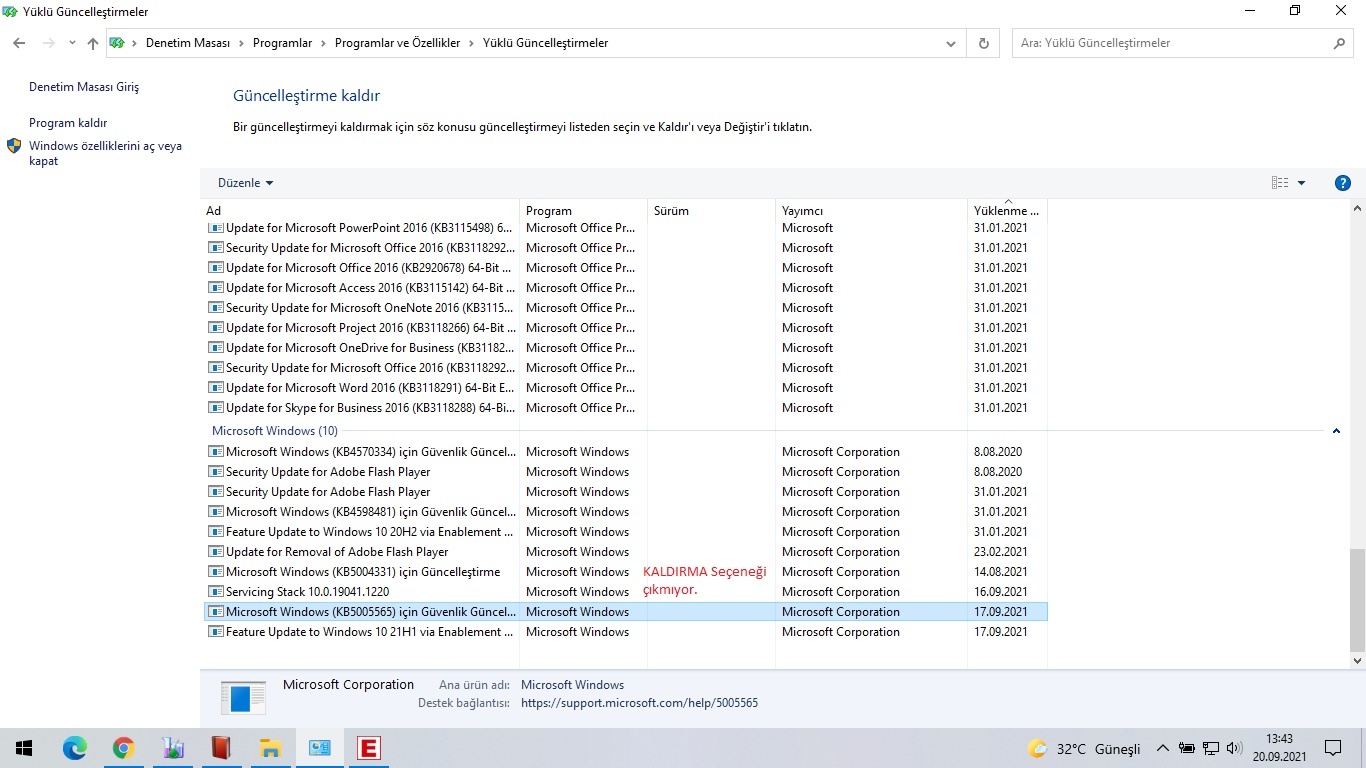Go up one folder level arrow
The image size is (1366, 768).
(93, 43)
